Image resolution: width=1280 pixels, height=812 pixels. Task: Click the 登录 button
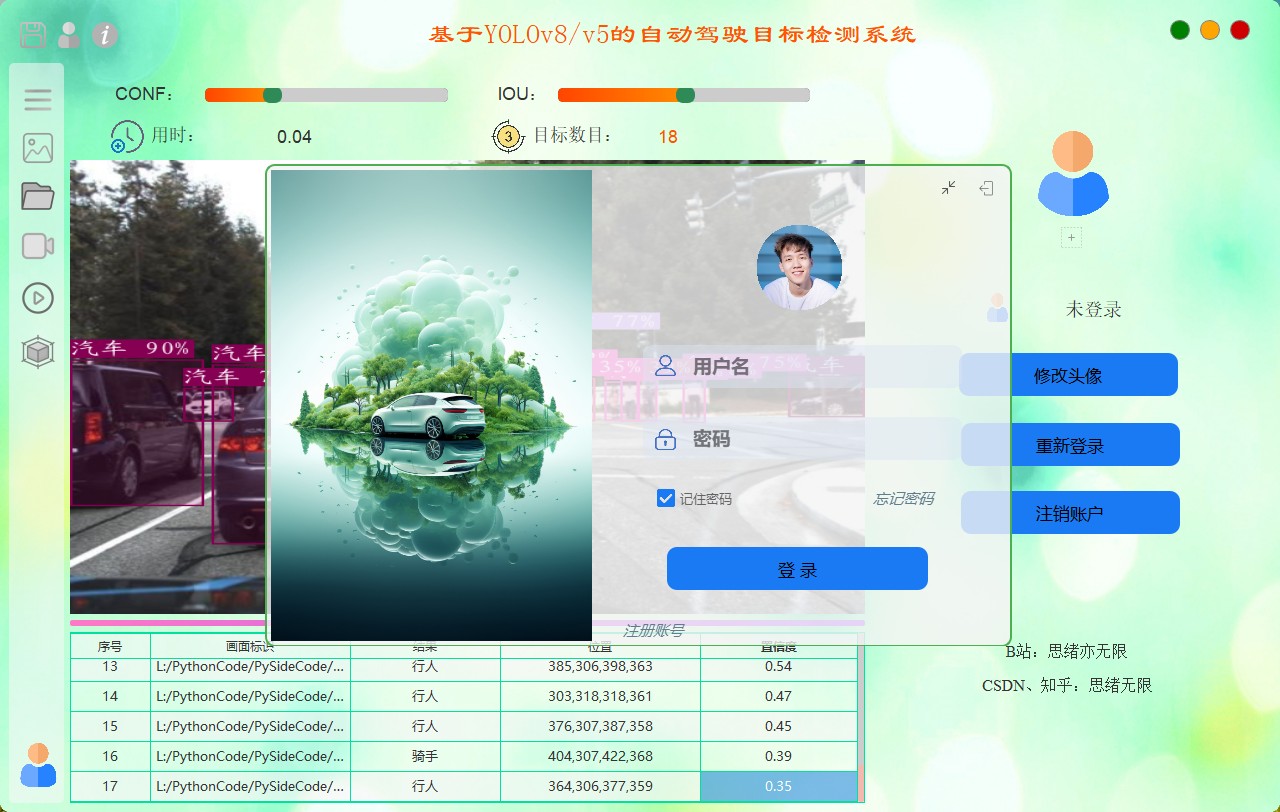(x=797, y=569)
